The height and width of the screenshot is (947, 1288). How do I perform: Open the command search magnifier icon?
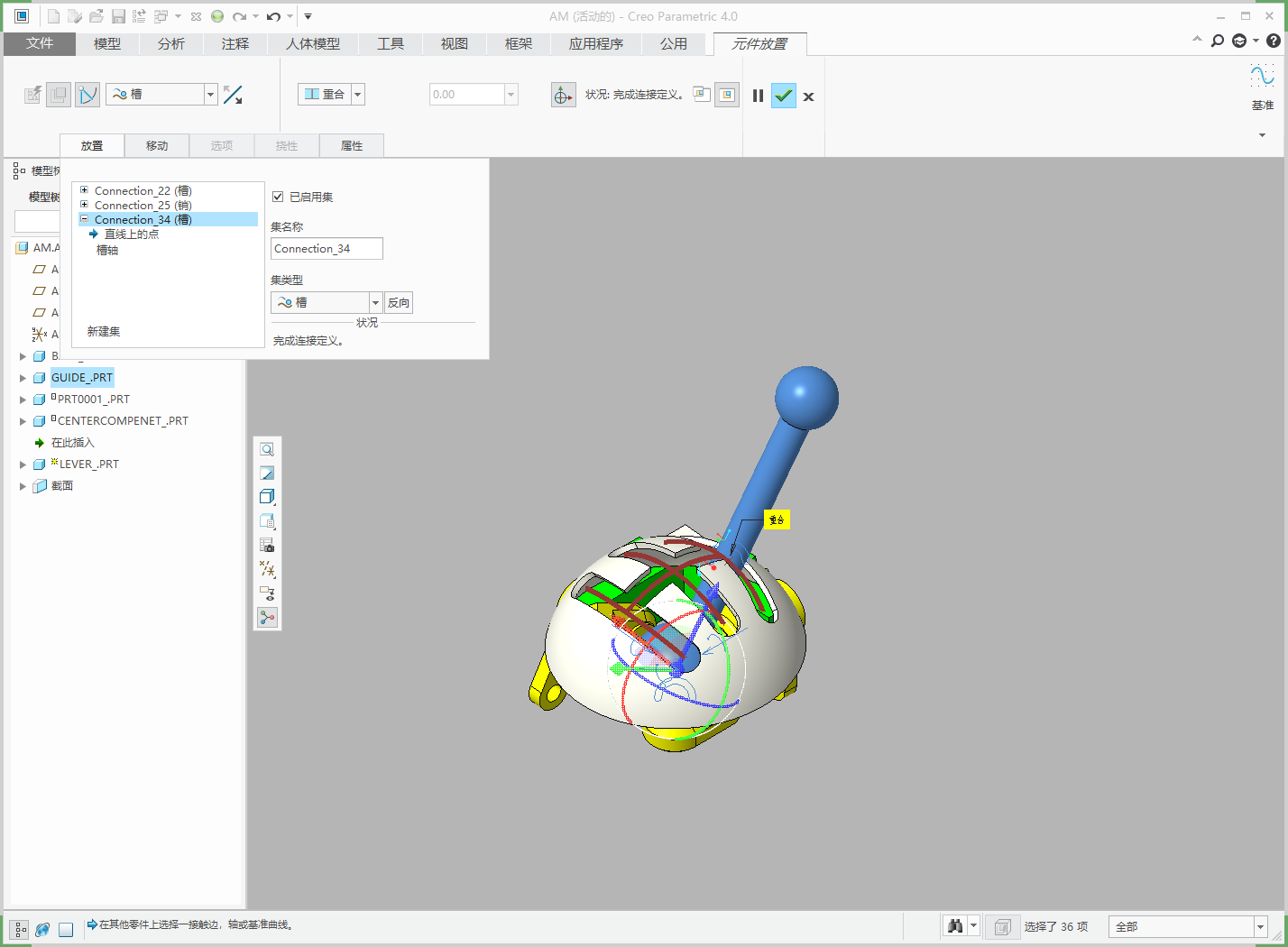pyautogui.click(x=1218, y=41)
